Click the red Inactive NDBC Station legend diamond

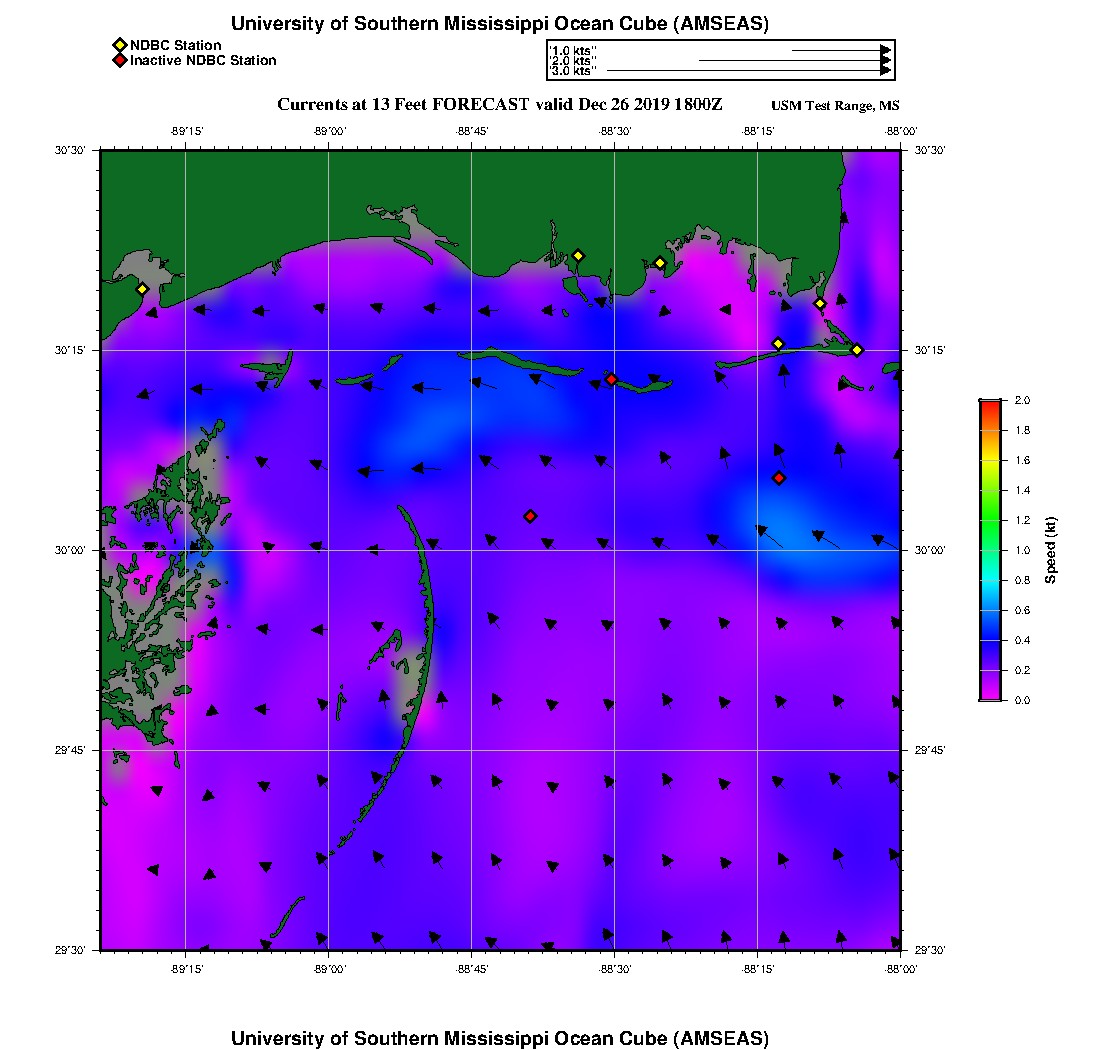pos(120,61)
